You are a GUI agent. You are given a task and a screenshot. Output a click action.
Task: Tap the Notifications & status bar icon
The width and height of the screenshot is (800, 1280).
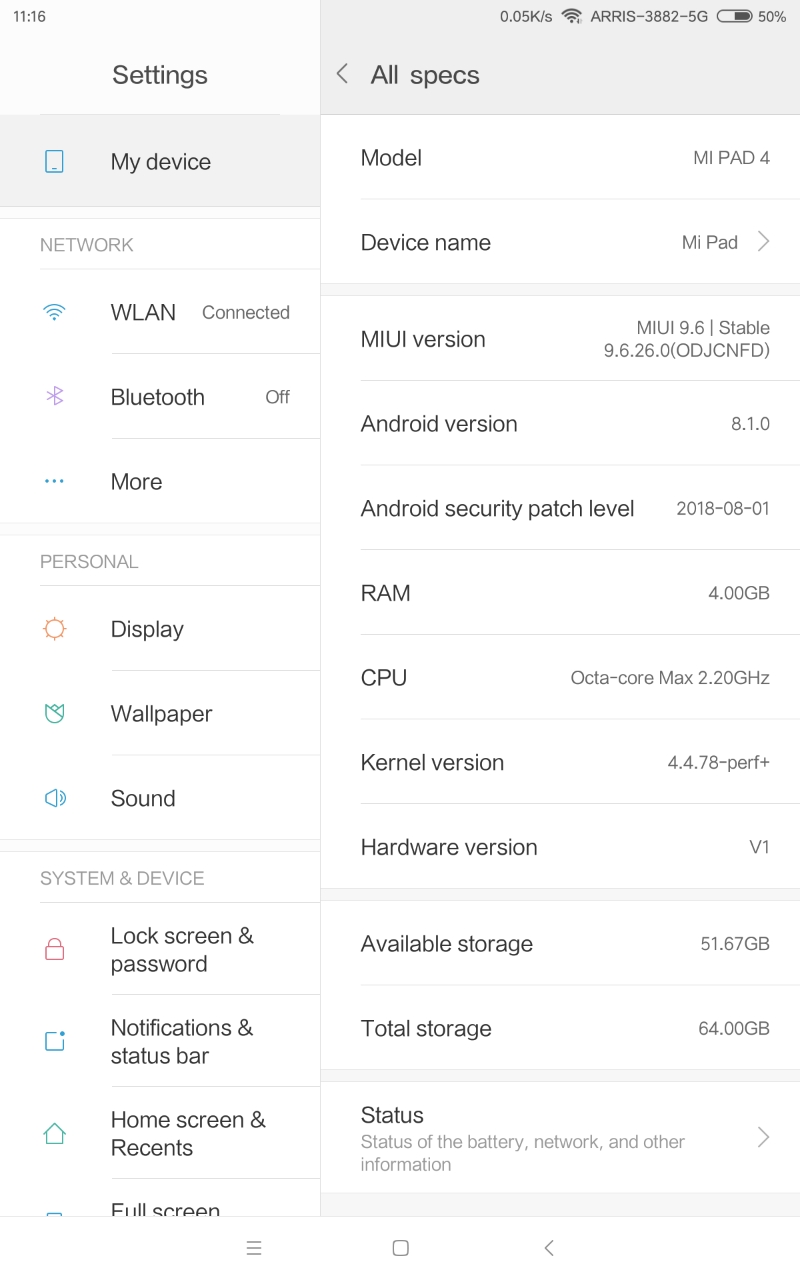click(x=55, y=1041)
